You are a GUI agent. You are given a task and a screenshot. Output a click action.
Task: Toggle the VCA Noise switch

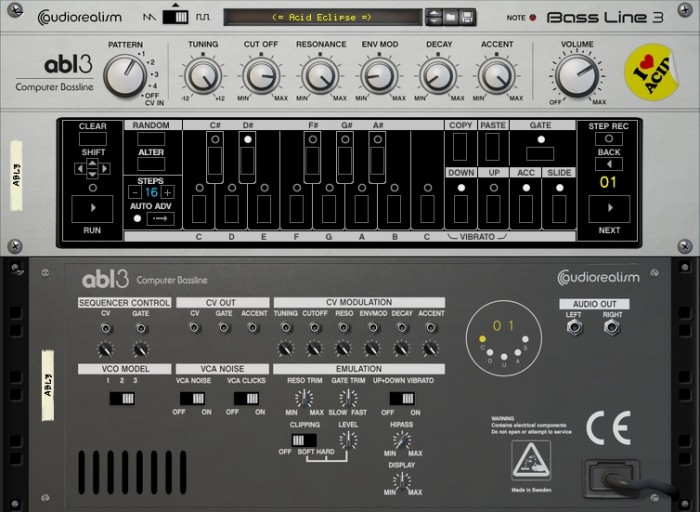point(192,398)
